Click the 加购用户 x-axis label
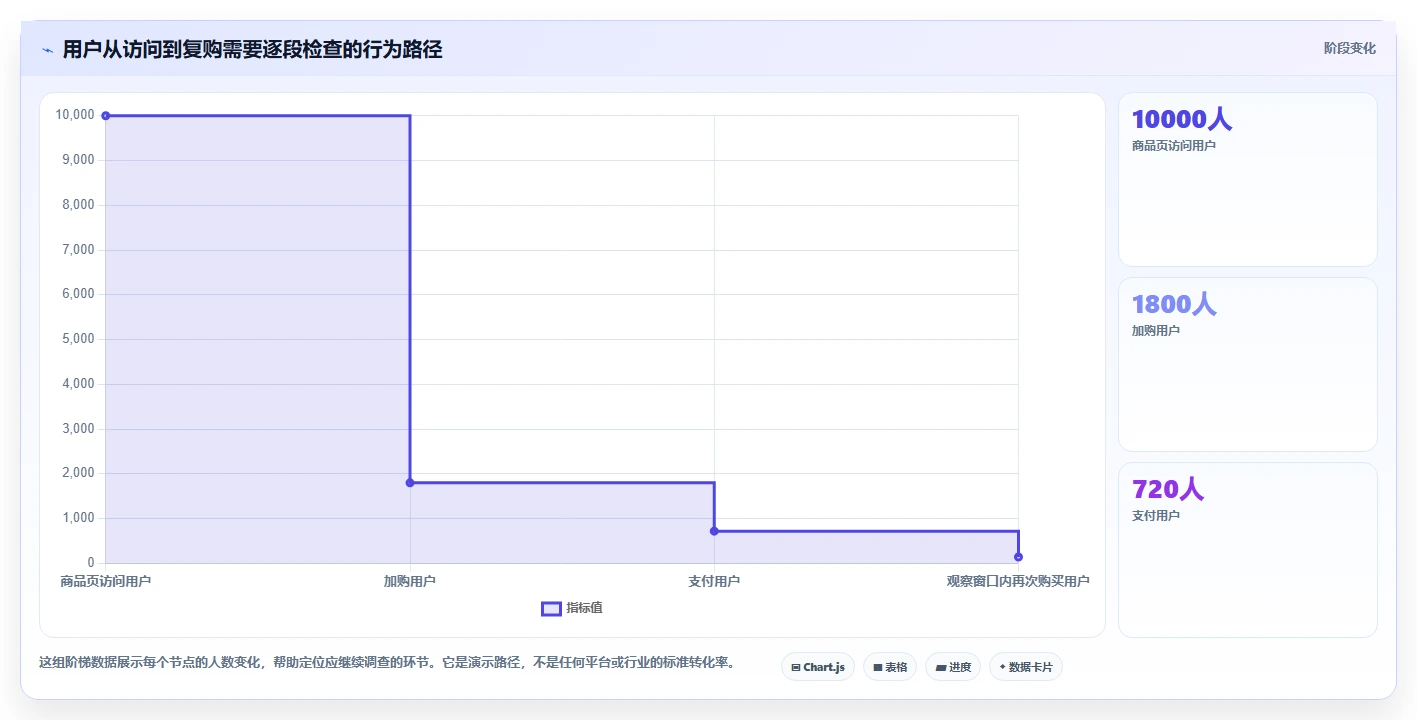This screenshot has width=1417, height=720. coord(410,581)
